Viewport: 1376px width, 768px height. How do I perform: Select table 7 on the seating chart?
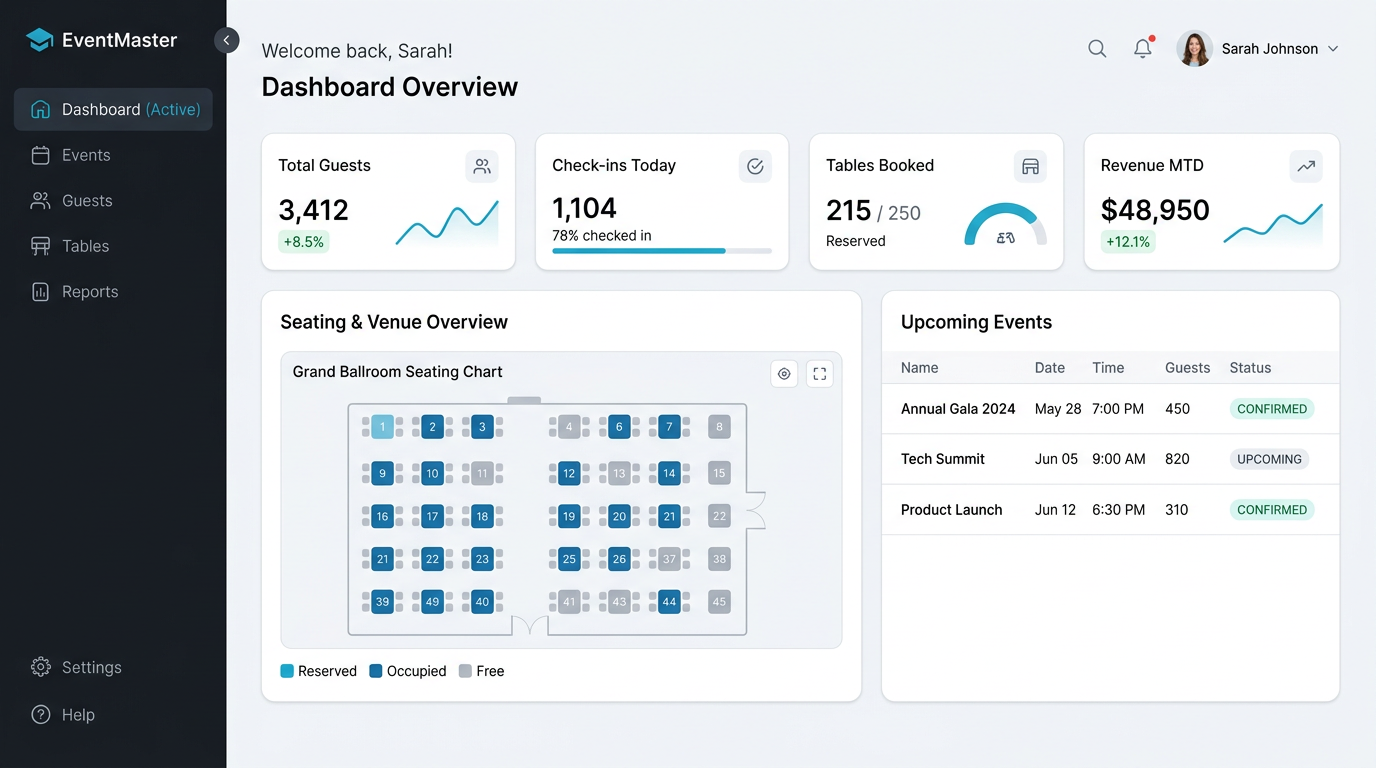[x=669, y=427]
